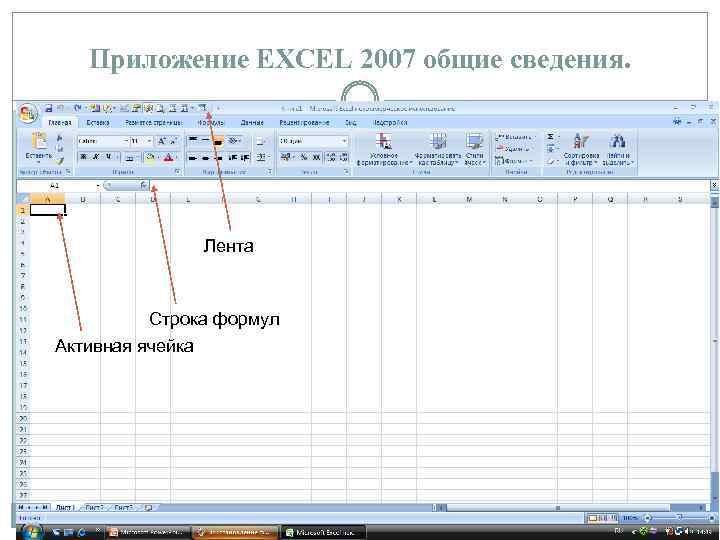
Task: Toggle underline Ч formatting
Action: (108, 157)
